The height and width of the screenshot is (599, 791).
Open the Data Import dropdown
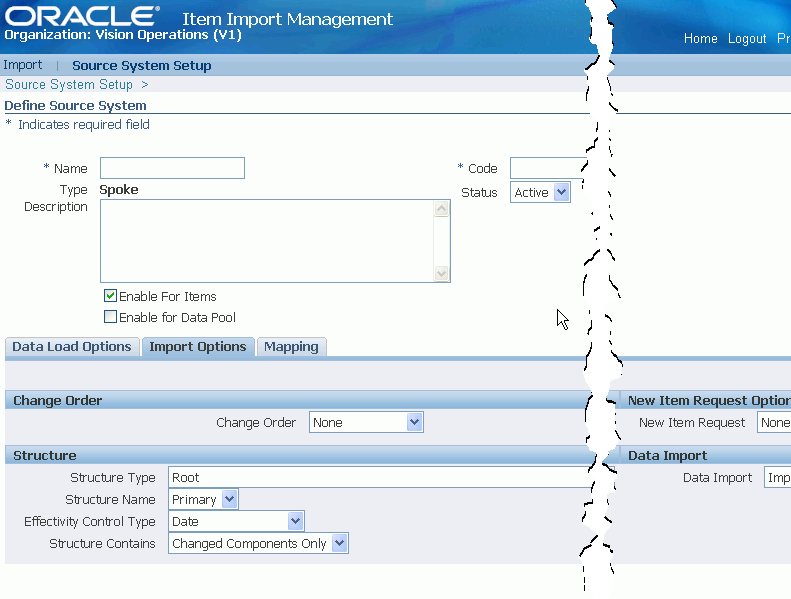click(x=777, y=477)
